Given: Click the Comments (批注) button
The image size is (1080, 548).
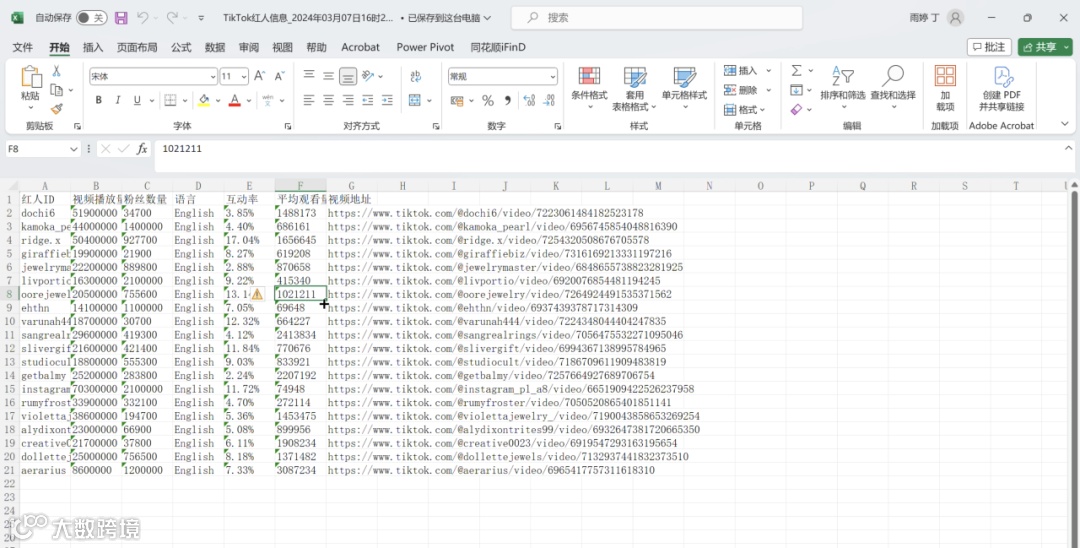Looking at the screenshot, I should click(989, 47).
